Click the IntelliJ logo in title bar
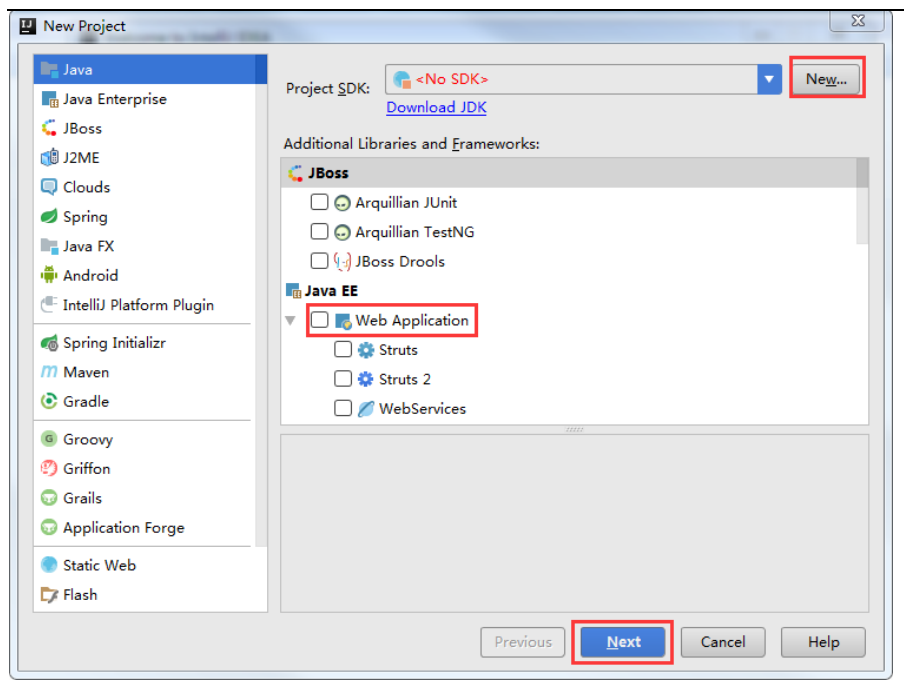Screen dimensions: 904x683 coord(28,26)
